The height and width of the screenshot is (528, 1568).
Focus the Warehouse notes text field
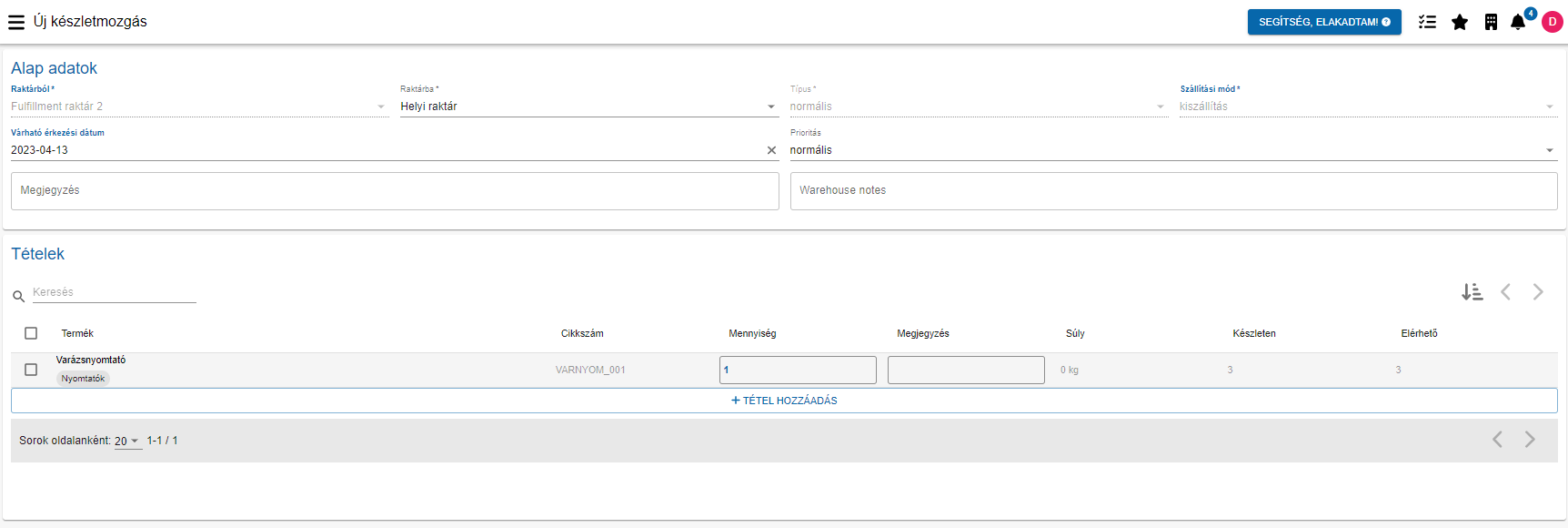point(1173,191)
